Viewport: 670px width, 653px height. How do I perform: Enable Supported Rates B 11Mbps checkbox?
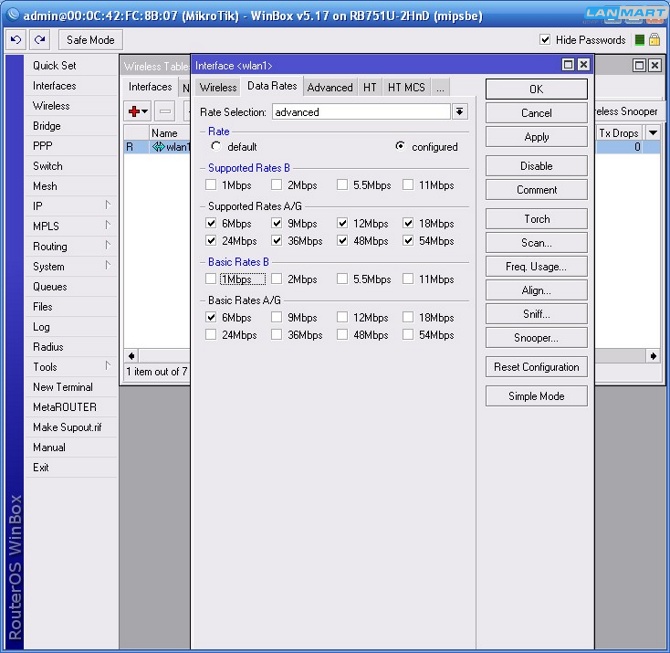408,185
